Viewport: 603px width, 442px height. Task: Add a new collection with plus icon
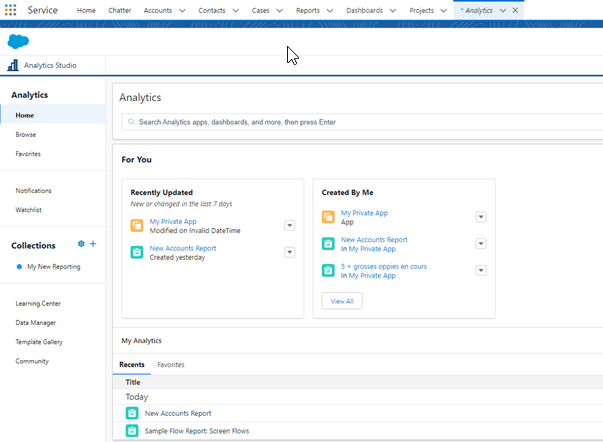[93, 244]
